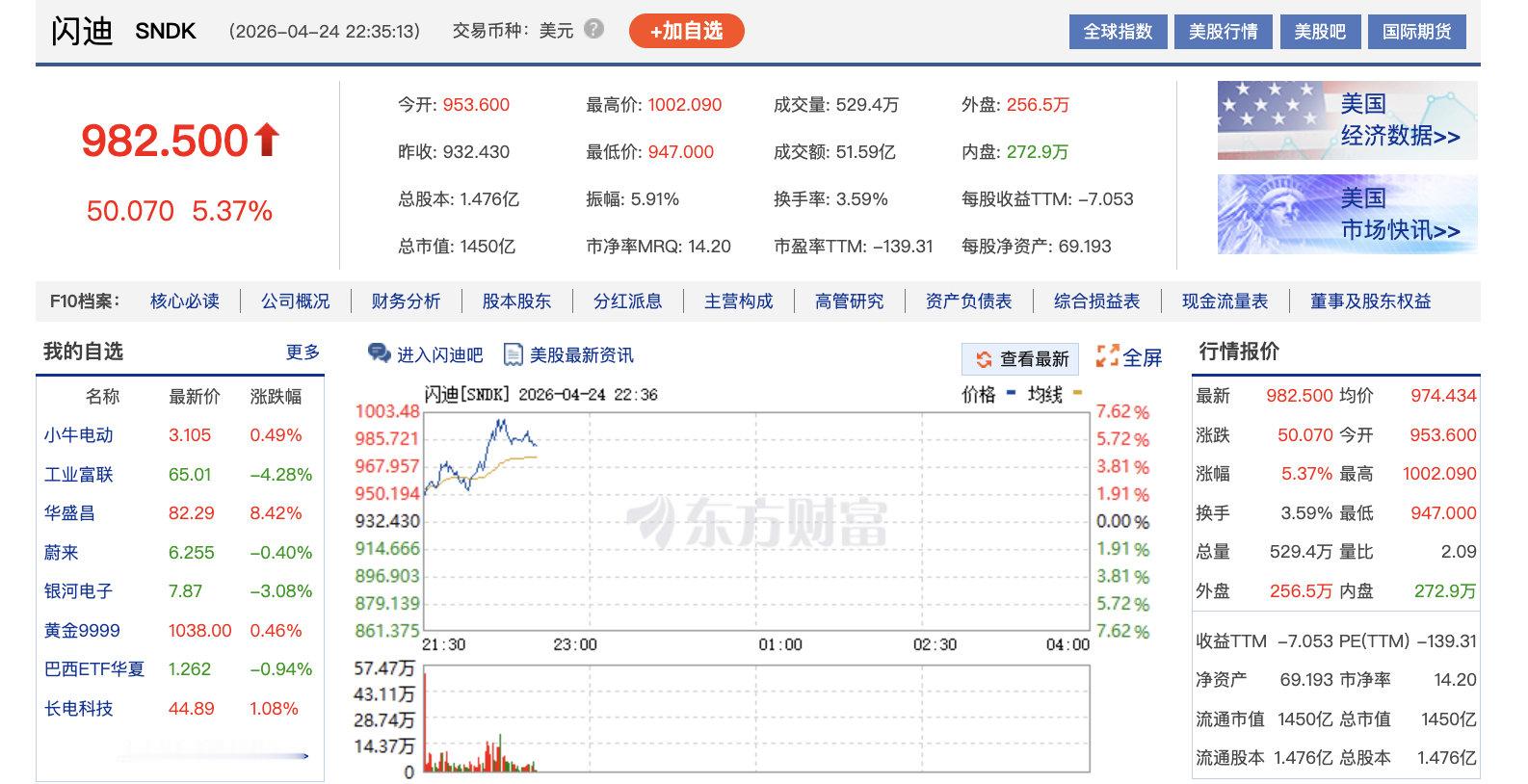This screenshot has width=1528, height=784.
Task: Open 现金流量表 tab
Action: click(1225, 301)
